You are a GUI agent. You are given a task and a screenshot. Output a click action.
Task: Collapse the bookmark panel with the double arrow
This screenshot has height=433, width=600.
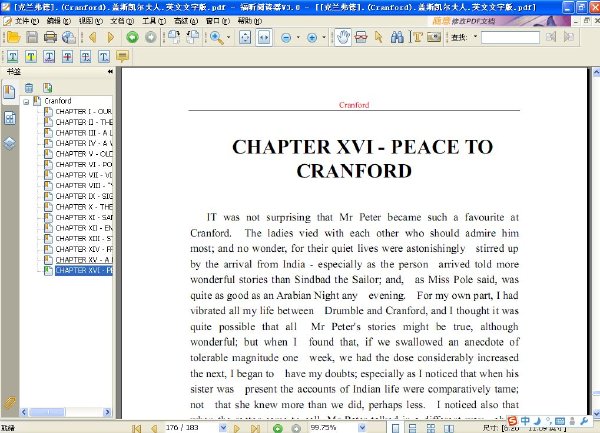click(110, 72)
